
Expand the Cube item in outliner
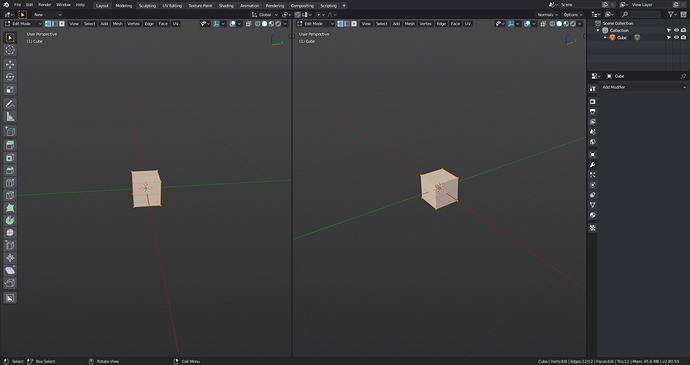[605, 37]
